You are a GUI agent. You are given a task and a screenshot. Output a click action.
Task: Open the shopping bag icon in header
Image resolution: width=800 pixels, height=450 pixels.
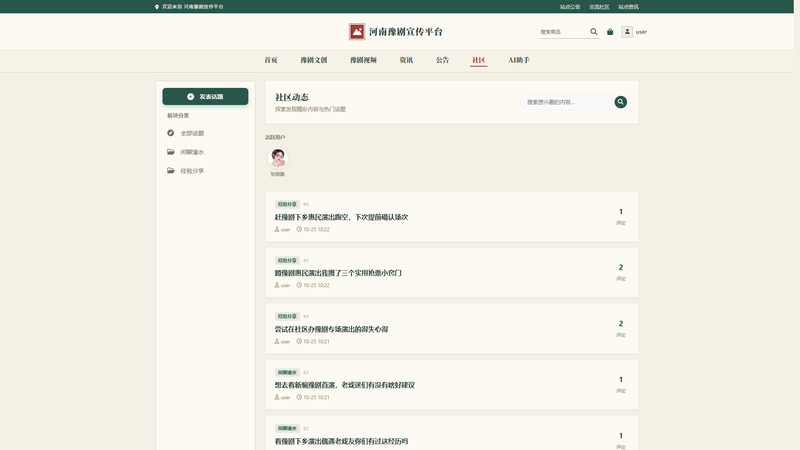pyautogui.click(x=610, y=32)
